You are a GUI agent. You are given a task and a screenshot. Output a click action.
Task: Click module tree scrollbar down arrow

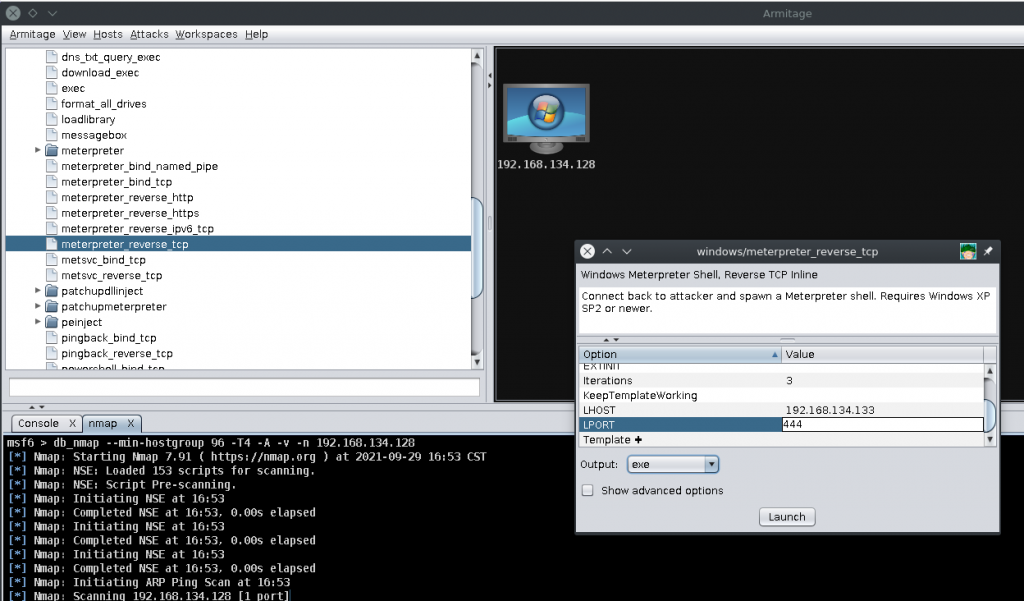477,362
